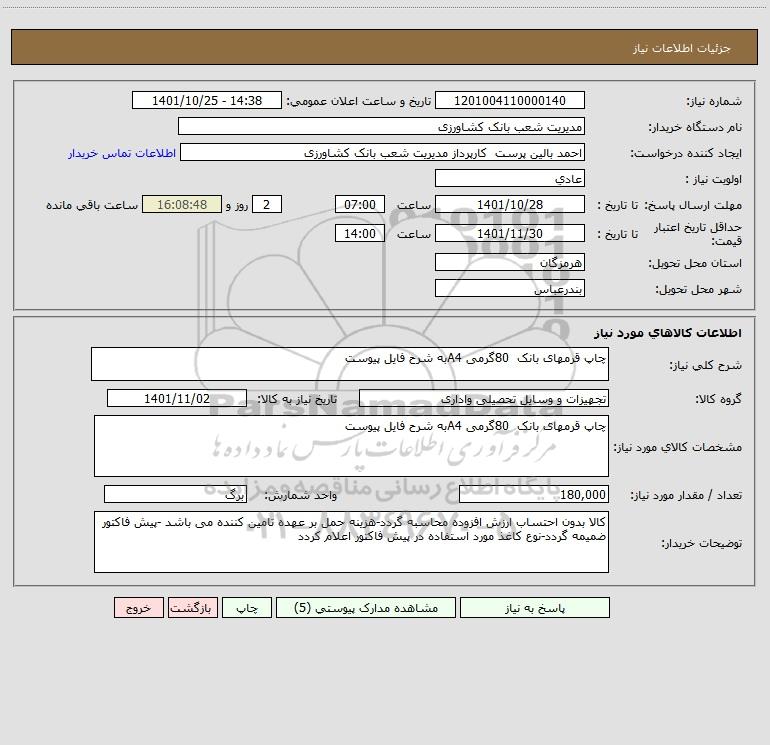Click the چاپ print button
770x745 pixels.
[x=247, y=608]
